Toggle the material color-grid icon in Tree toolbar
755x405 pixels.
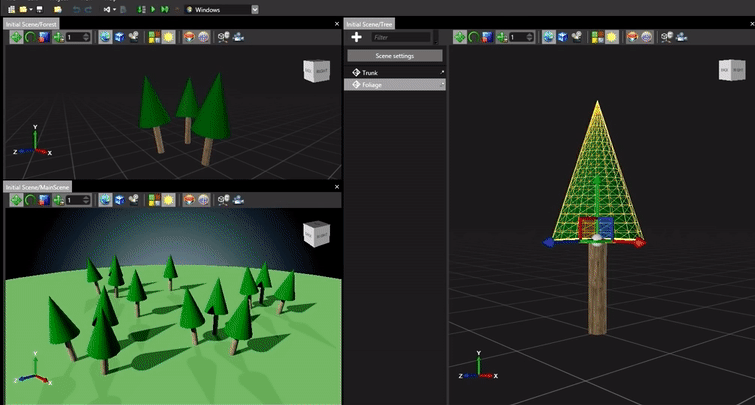[596, 37]
